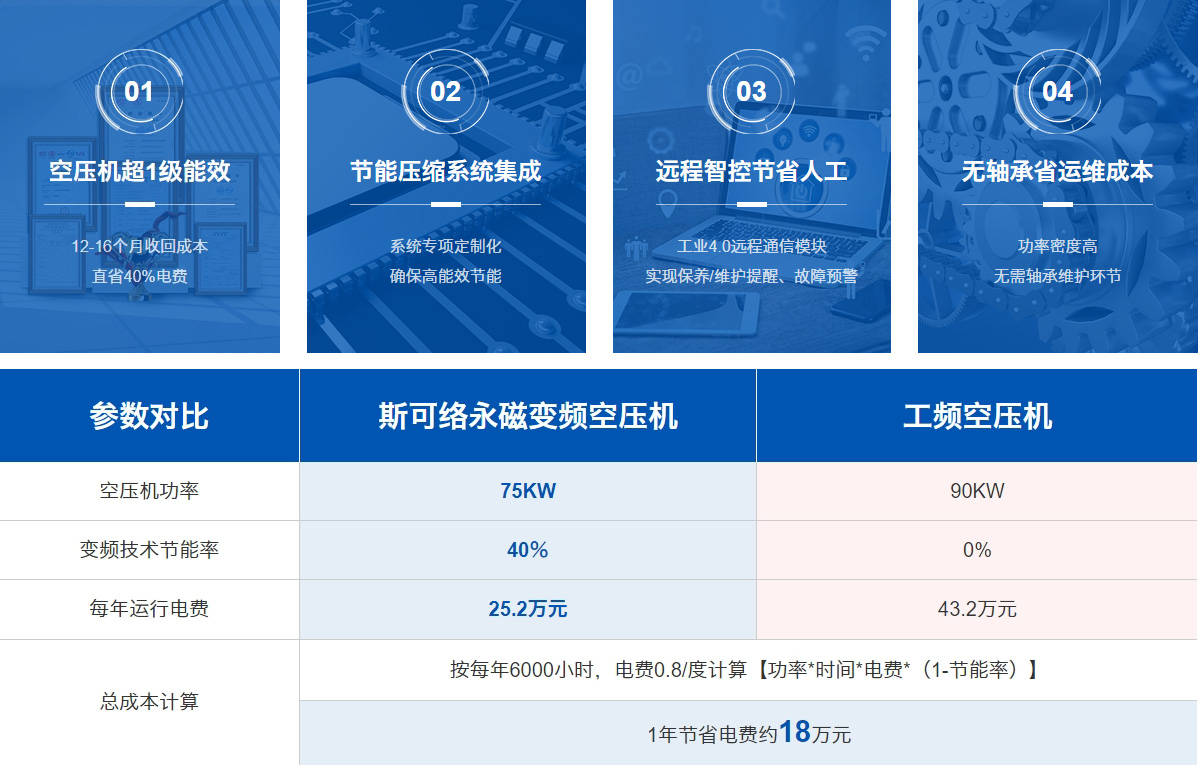This screenshot has width=1198, height=765.
Task: Open the 节能压缩系统集成 card title
Action: point(445,171)
